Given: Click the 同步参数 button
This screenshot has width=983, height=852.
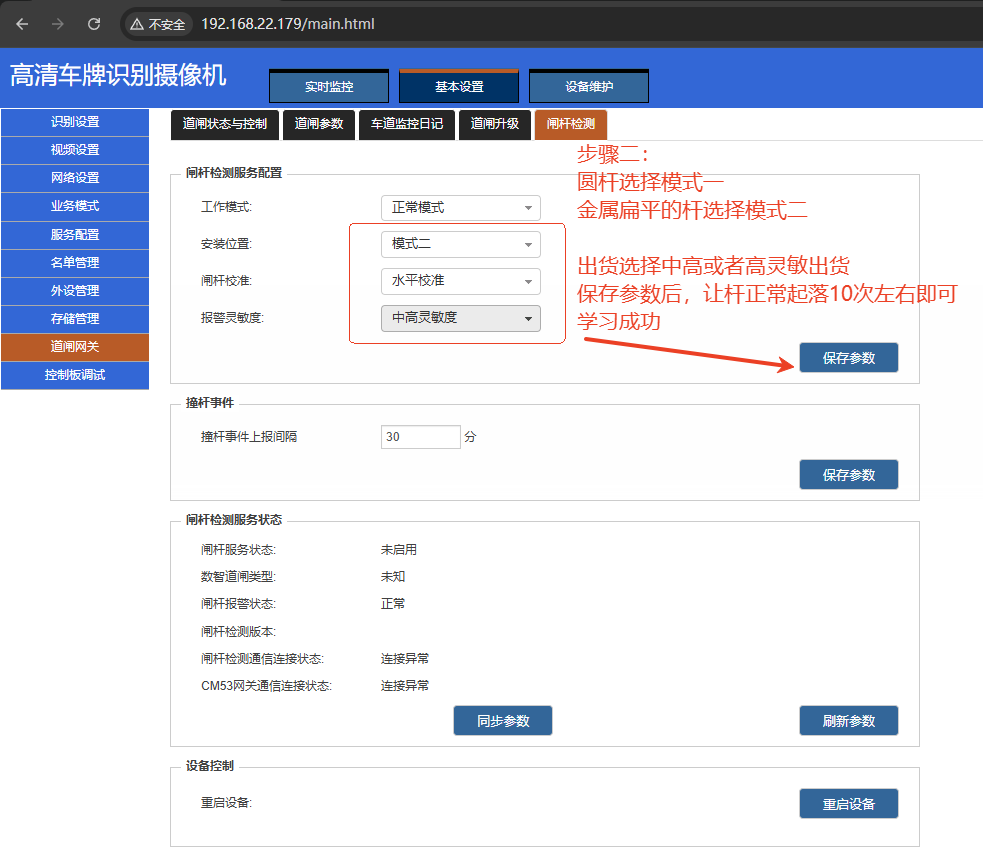Looking at the screenshot, I should 503,721.
